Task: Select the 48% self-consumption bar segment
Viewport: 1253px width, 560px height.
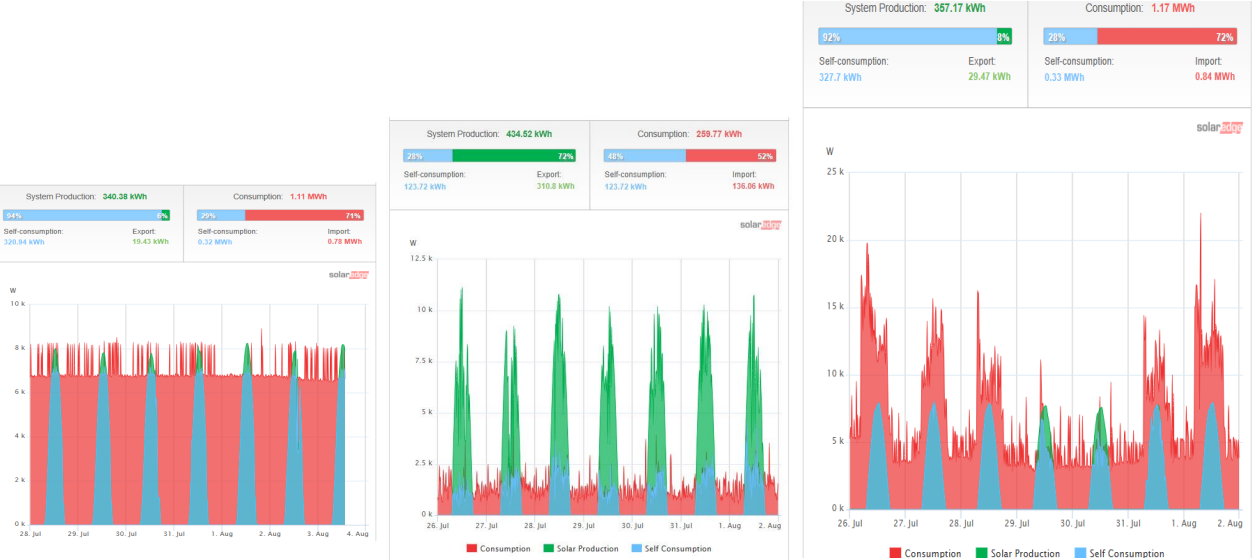Action: point(644,156)
